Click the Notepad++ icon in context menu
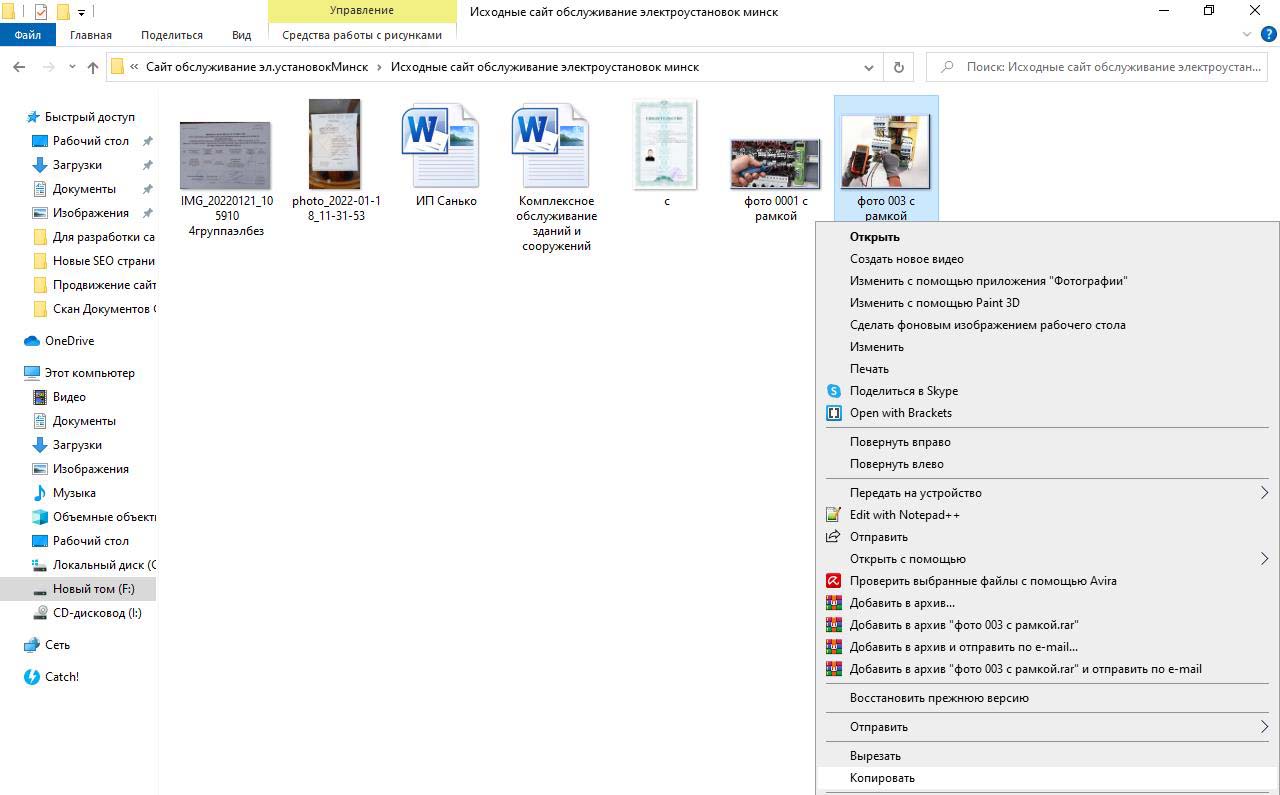 point(833,515)
